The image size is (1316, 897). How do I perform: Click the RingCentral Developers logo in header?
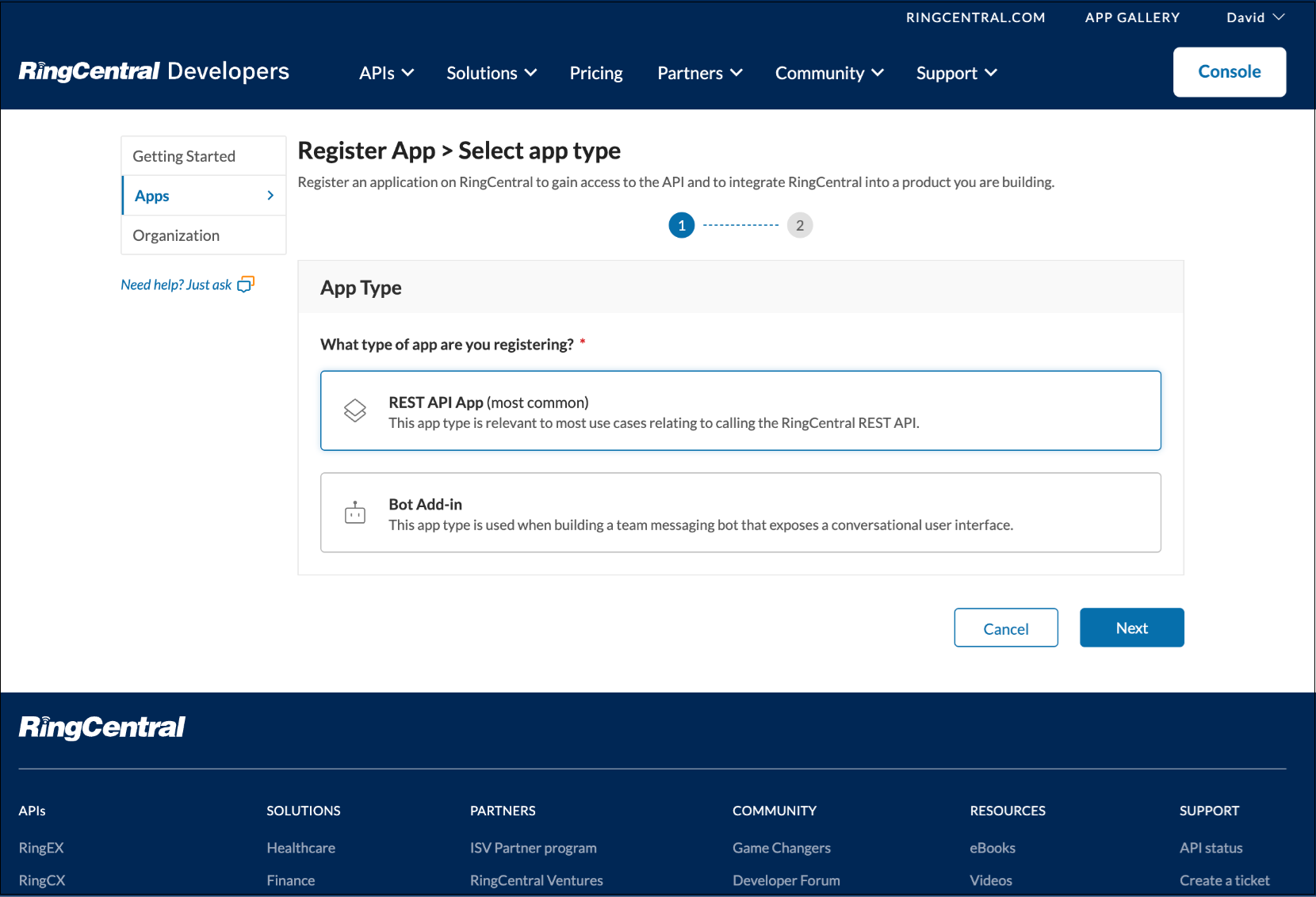tap(154, 71)
